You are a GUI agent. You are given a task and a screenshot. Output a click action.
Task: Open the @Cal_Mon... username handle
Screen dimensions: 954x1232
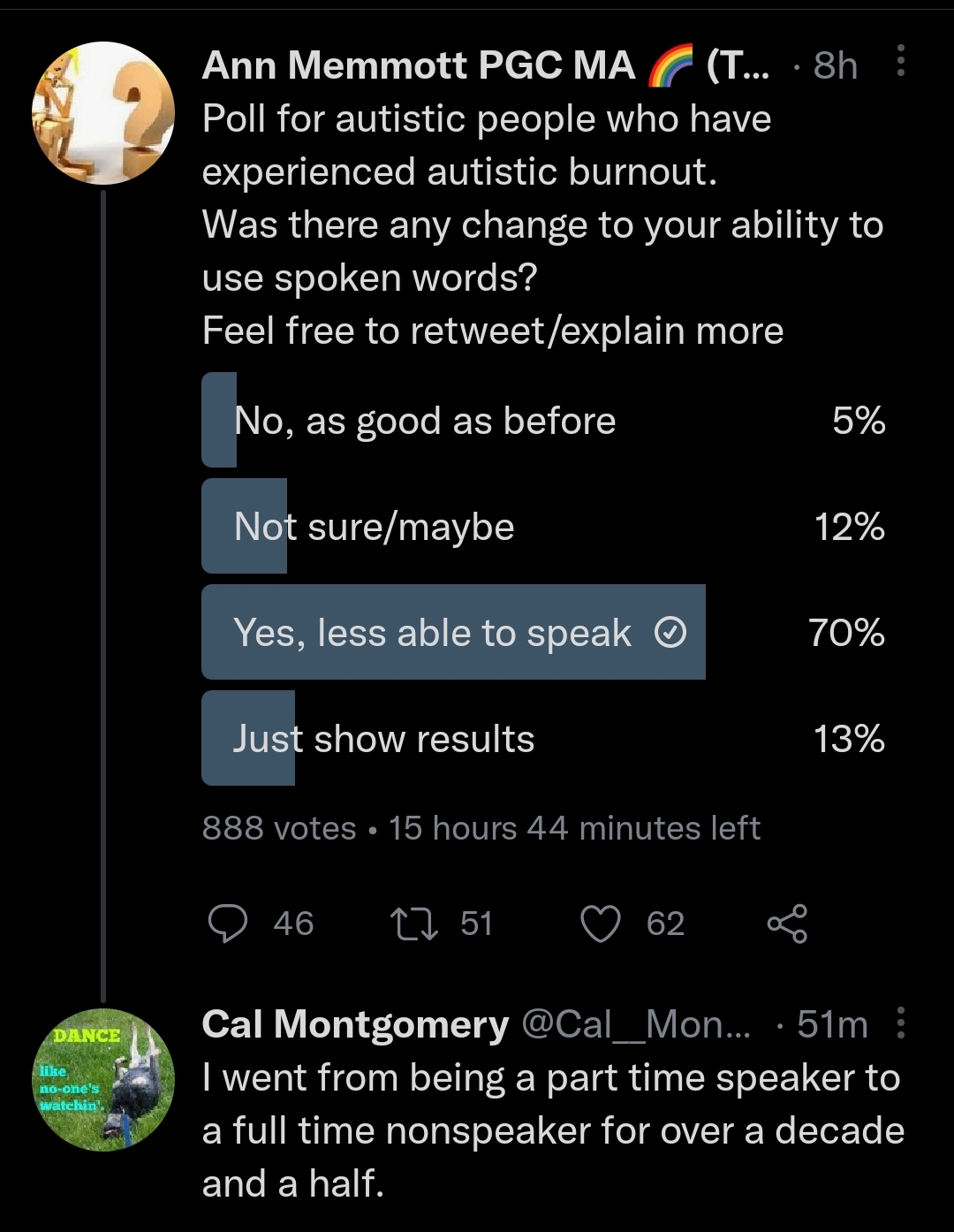tap(636, 1024)
